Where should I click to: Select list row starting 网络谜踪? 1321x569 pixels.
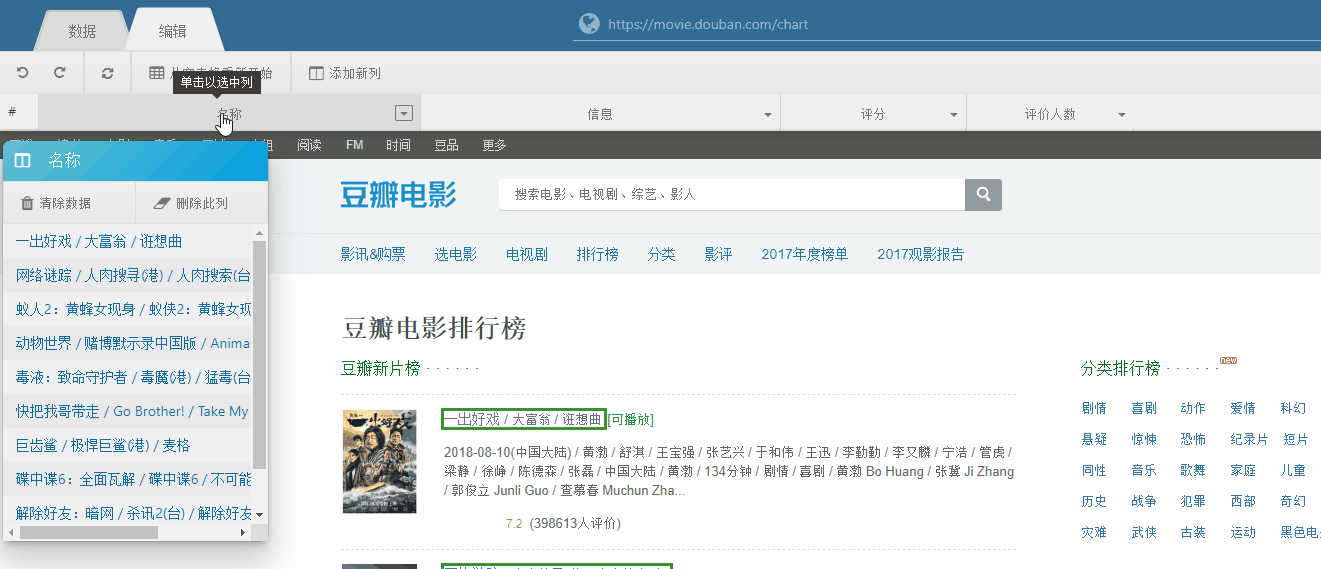tap(127, 275)
